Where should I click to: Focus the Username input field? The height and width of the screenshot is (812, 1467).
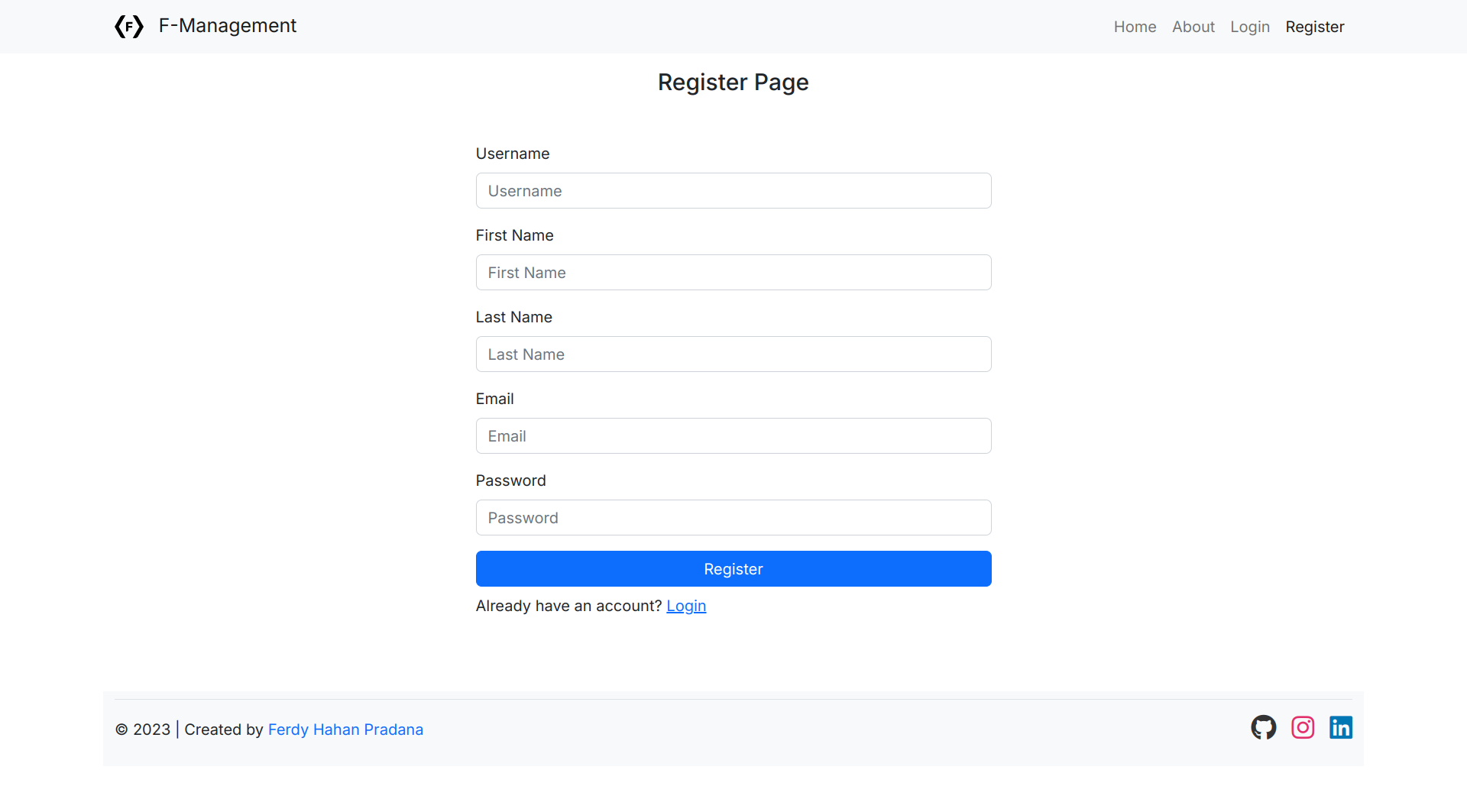[x=733, y=191]
